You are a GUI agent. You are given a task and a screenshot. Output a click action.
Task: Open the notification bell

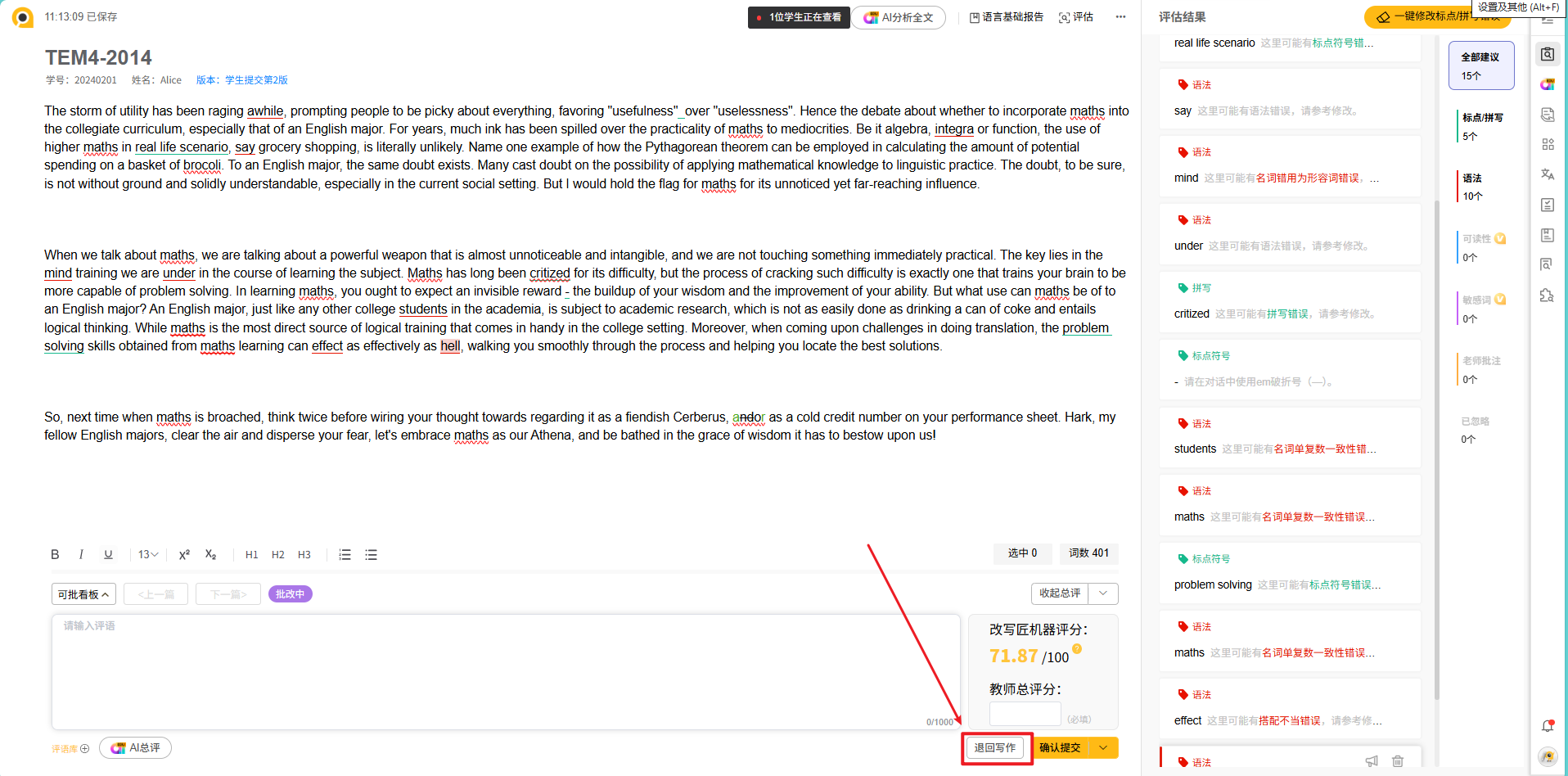click(x=1547, y=725)
